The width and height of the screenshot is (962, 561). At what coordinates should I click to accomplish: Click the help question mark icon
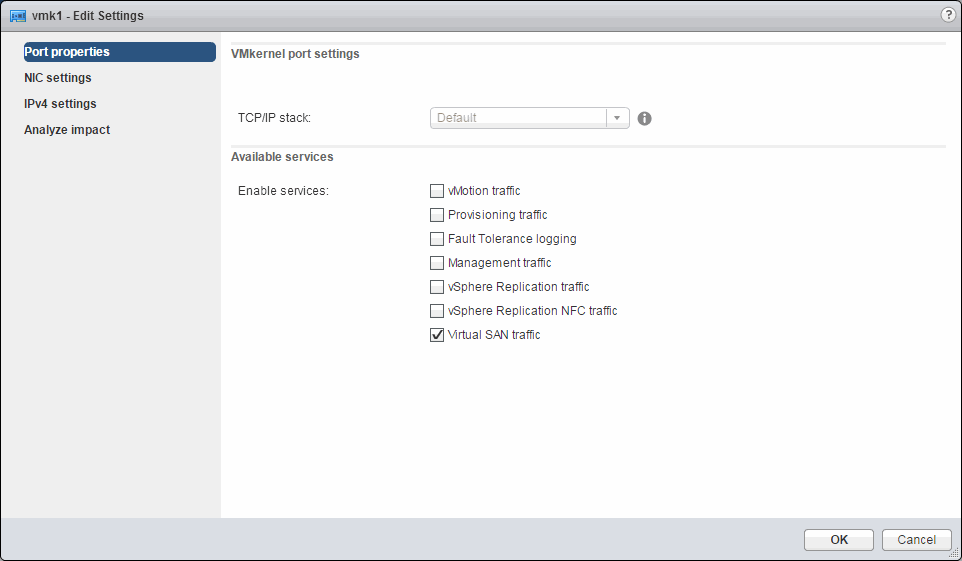point(948,15)
